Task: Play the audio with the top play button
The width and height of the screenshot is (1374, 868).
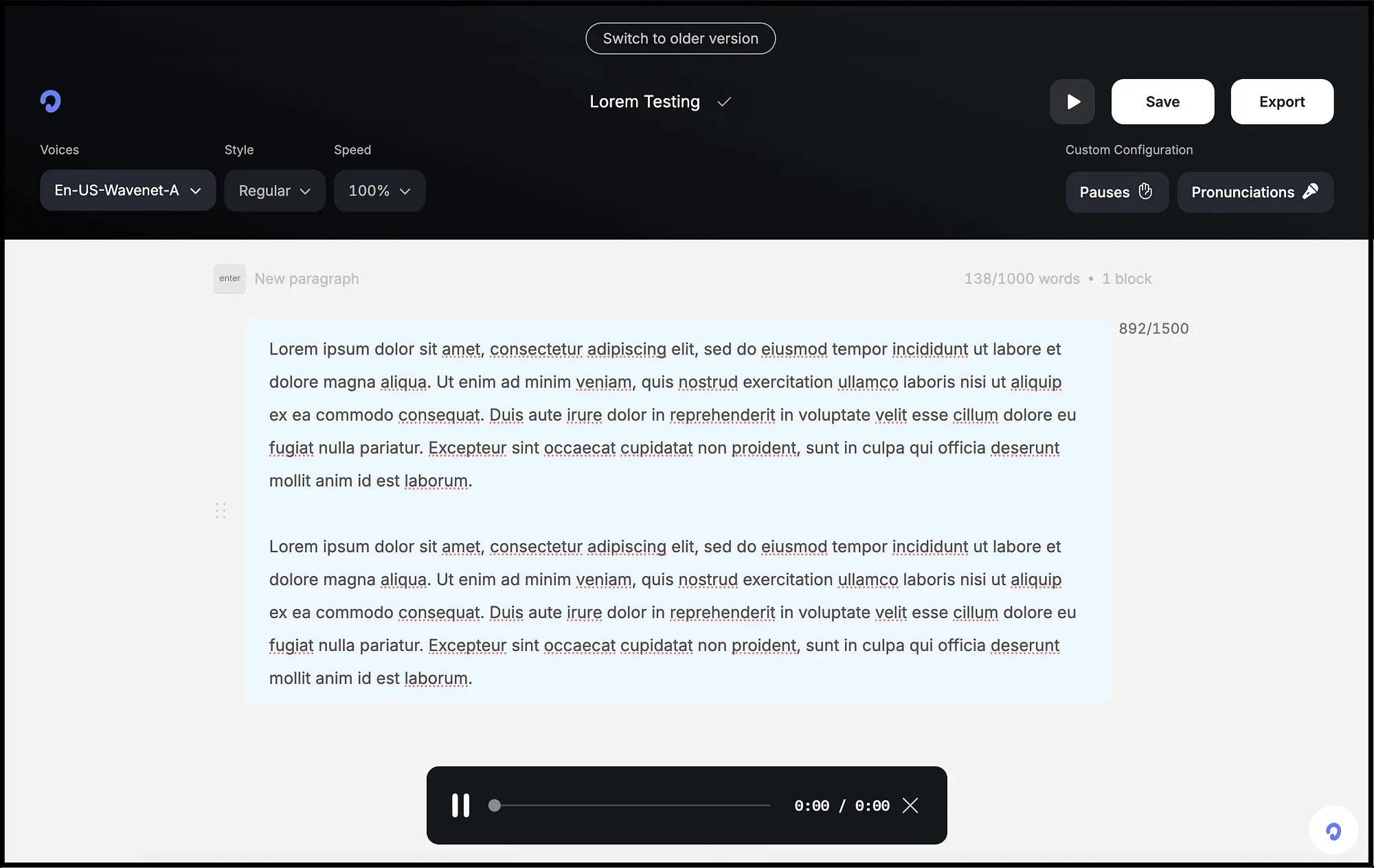Action: pyautogui.click(x=1072, y=102)
